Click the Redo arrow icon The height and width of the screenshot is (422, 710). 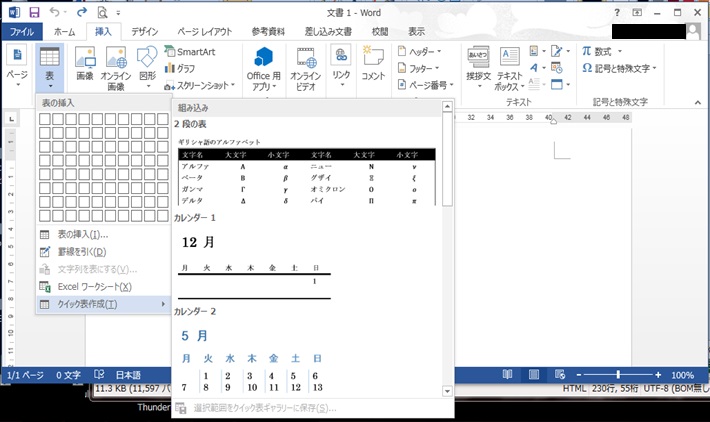coord(82,12)
